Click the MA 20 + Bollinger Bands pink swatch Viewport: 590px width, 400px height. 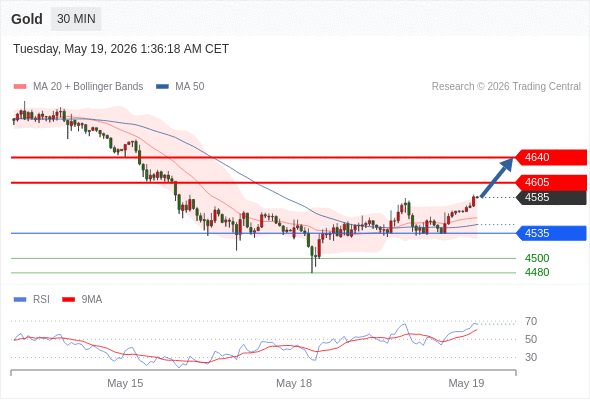point(20,87)
